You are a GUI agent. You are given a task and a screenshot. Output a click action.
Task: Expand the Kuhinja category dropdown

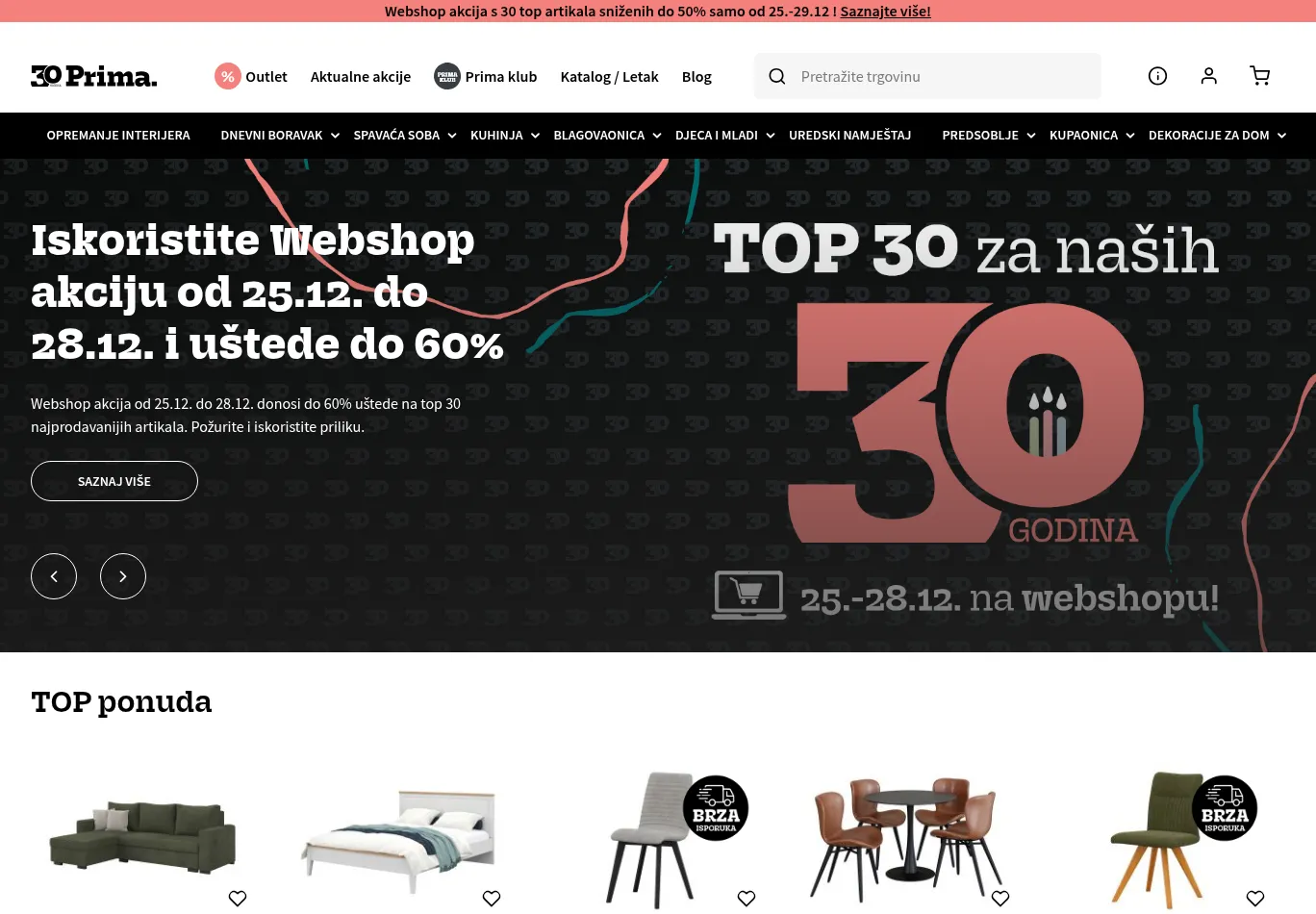point(505,136)
